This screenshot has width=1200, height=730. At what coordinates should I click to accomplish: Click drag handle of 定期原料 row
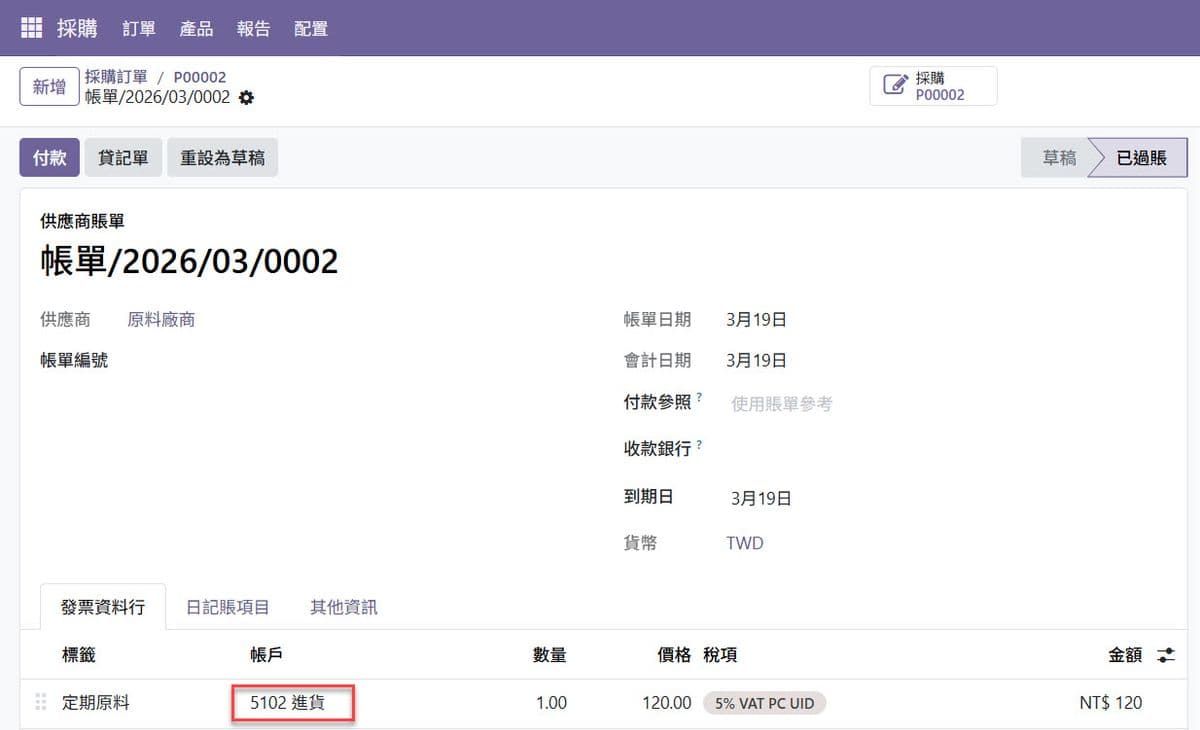pos(41,703)
